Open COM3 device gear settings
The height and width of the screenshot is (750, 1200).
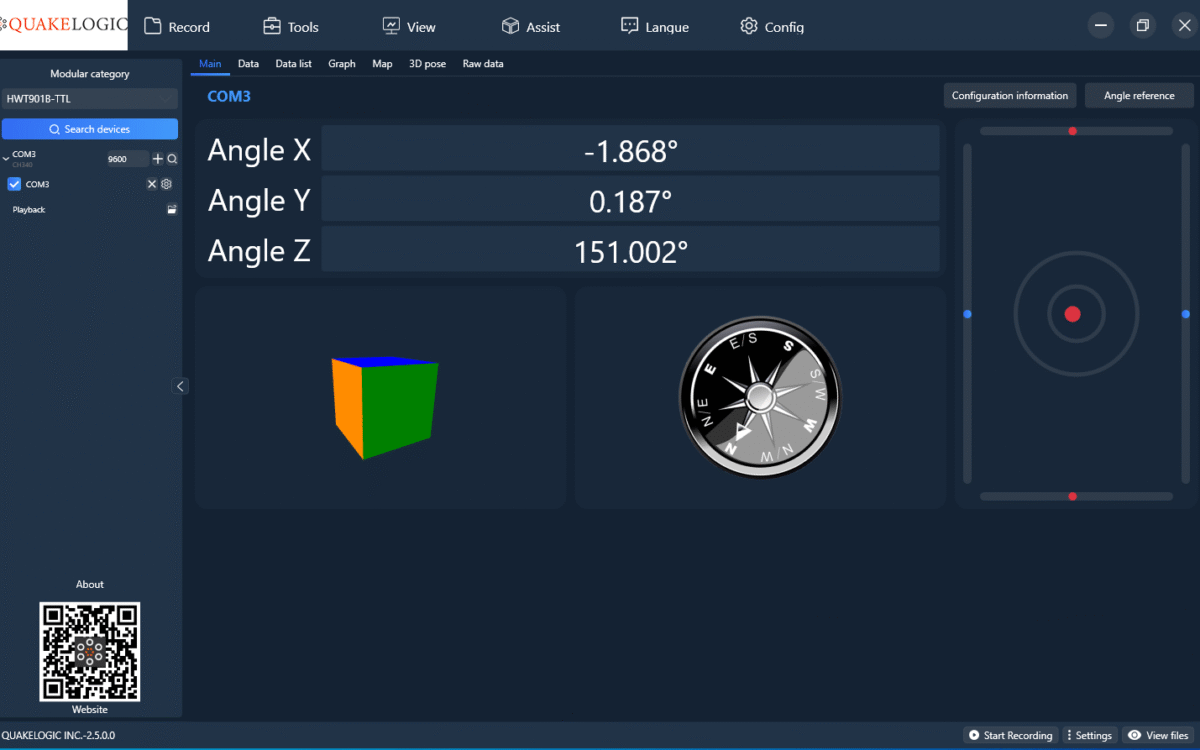click(x=167, y=184)
